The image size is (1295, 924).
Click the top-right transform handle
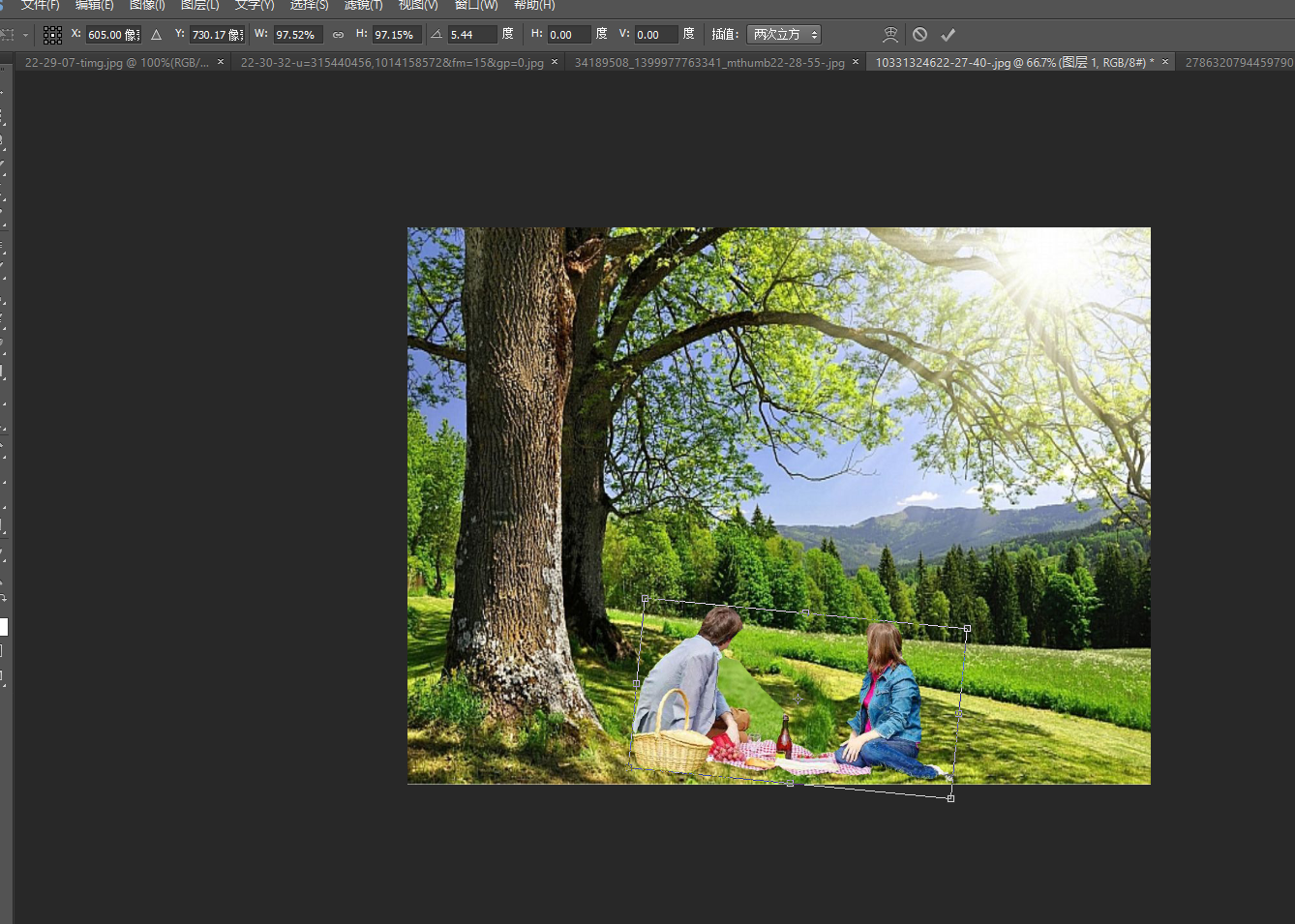click(967, 629)
